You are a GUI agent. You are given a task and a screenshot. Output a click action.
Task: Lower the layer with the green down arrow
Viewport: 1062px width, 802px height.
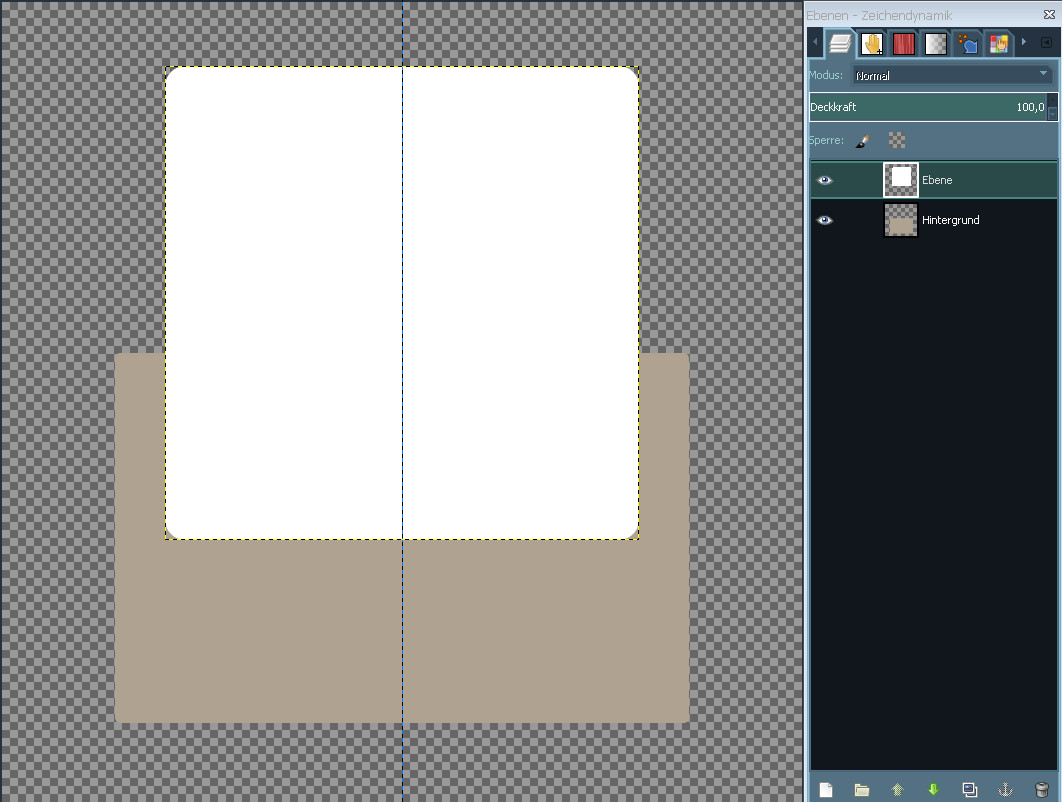pos(933,790)
